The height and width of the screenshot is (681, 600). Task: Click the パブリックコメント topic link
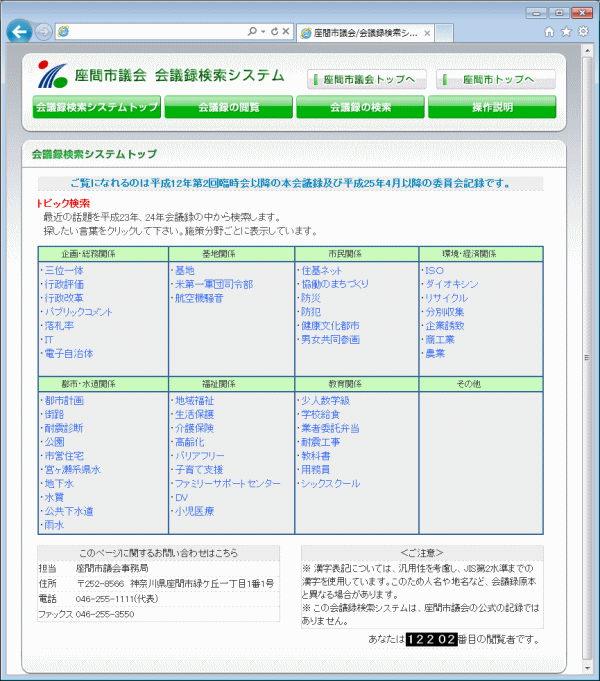point(79,312)
